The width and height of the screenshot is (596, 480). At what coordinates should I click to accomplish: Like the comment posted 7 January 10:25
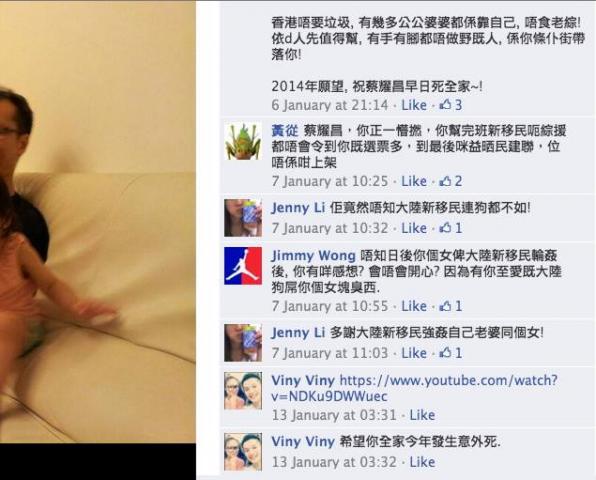pos(414,181)
